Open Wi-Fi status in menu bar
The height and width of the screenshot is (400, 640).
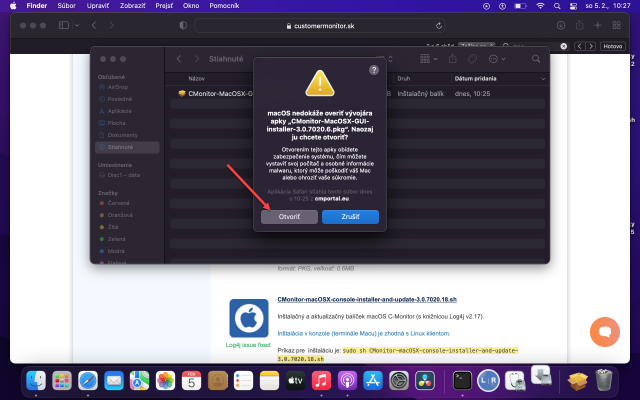(x=540, y=6)
